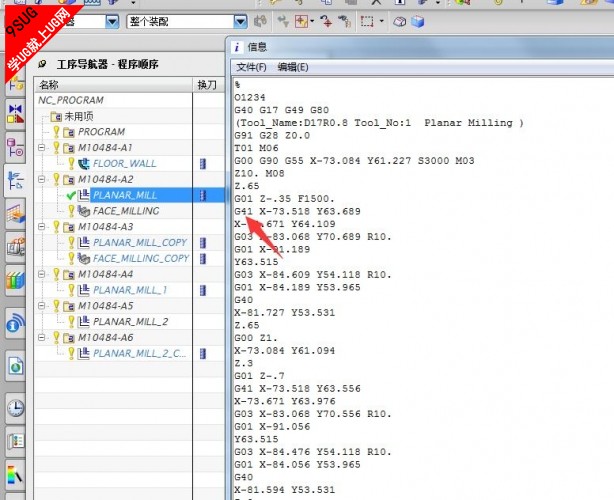The height and width of the screenshot is (500, 614).
Task: Open the HD3D Tools sidebar tab
Action: [x=15, y=323]
